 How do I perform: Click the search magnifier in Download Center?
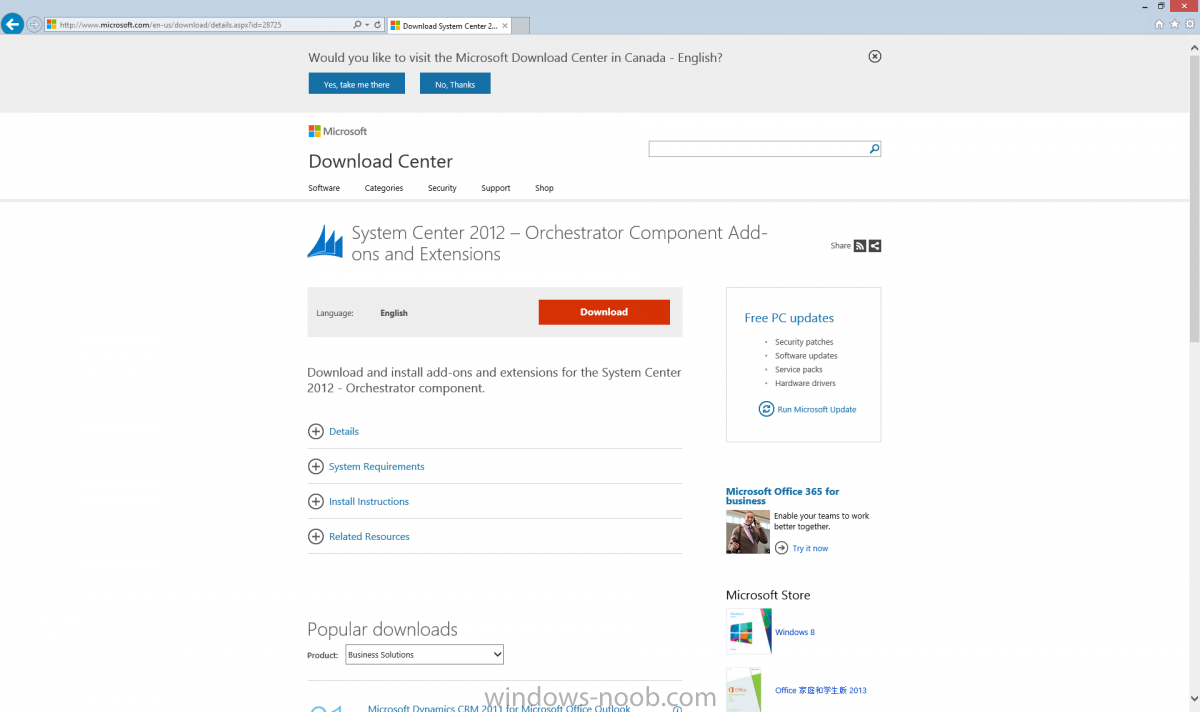(x=874, y=149)
